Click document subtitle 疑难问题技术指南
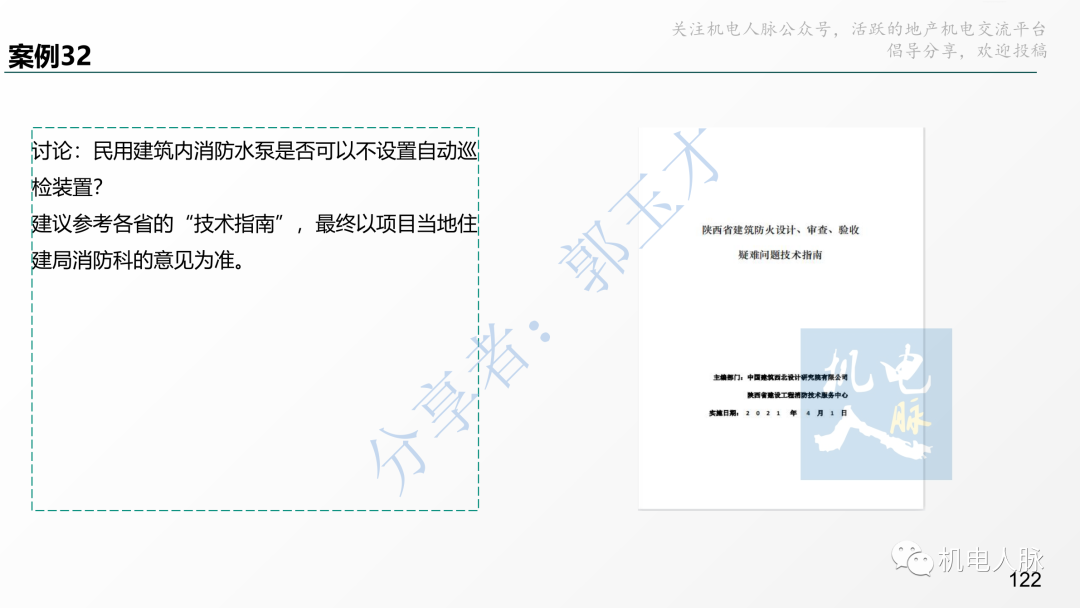The height and width of the screenshot is (608, 1080). coord(780,255)
